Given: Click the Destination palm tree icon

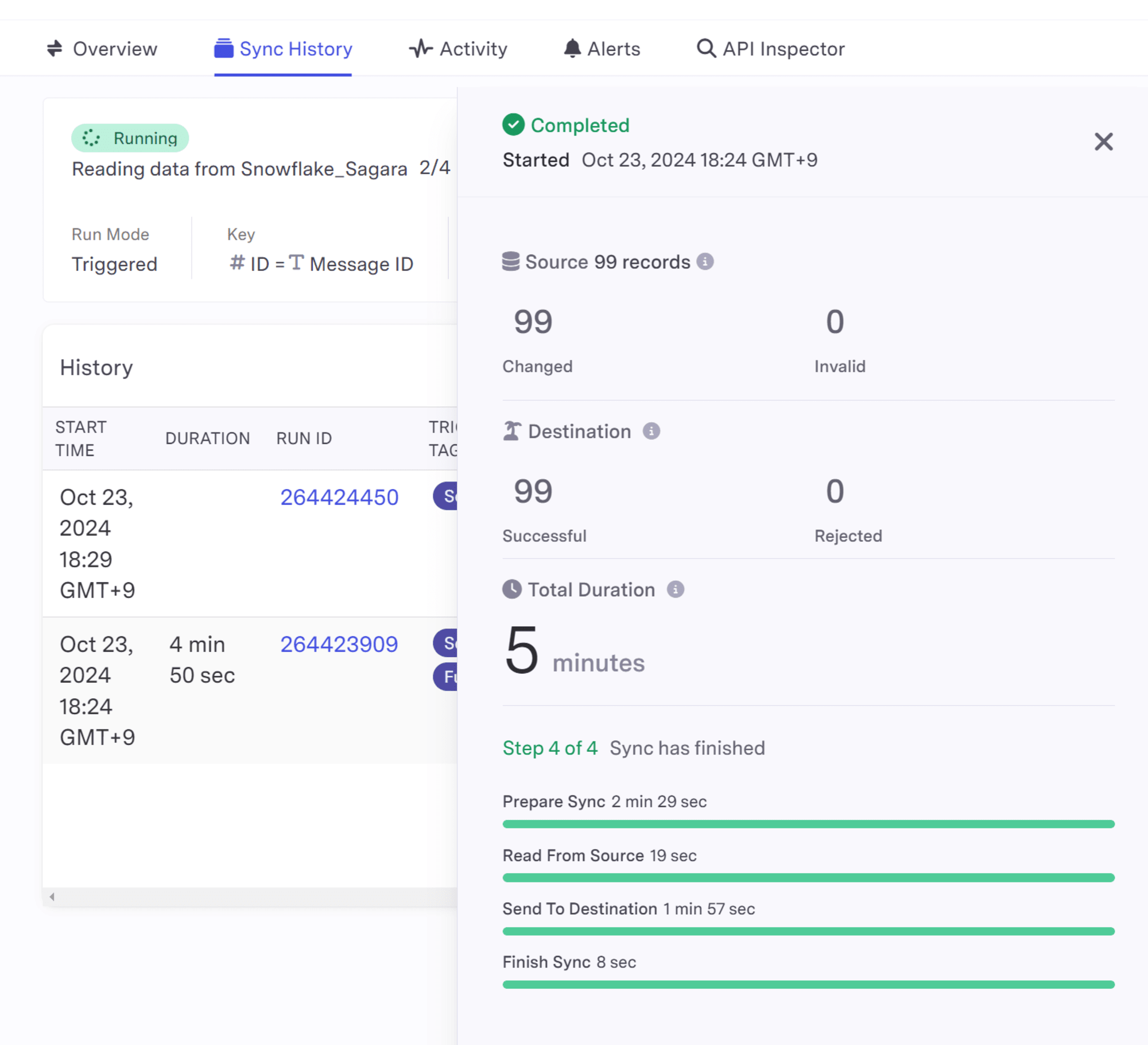Looking at the screenshot, I should pos(512,431).
